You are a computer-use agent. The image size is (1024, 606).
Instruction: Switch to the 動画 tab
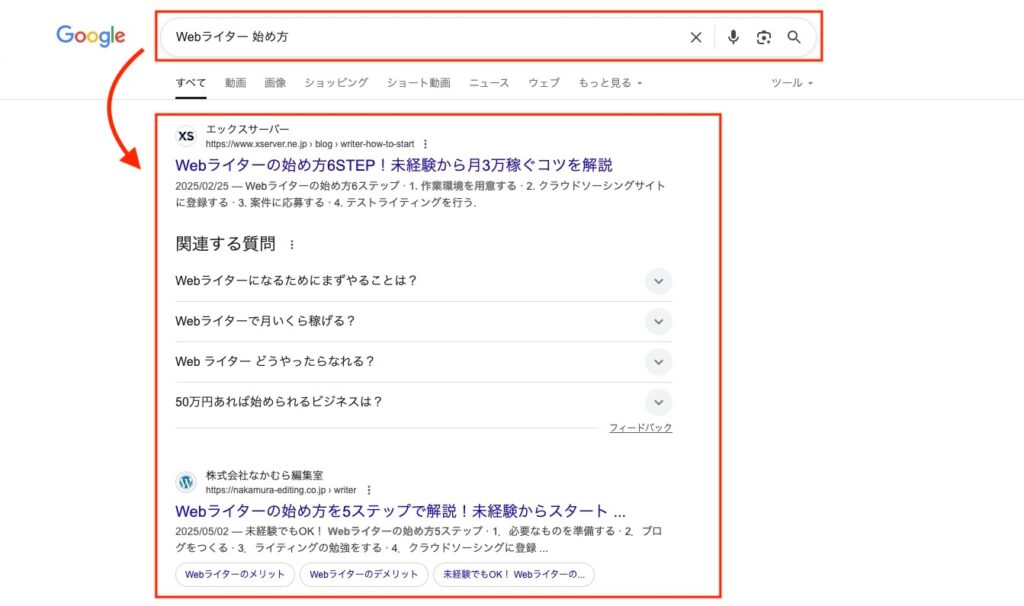click(235, 83)
